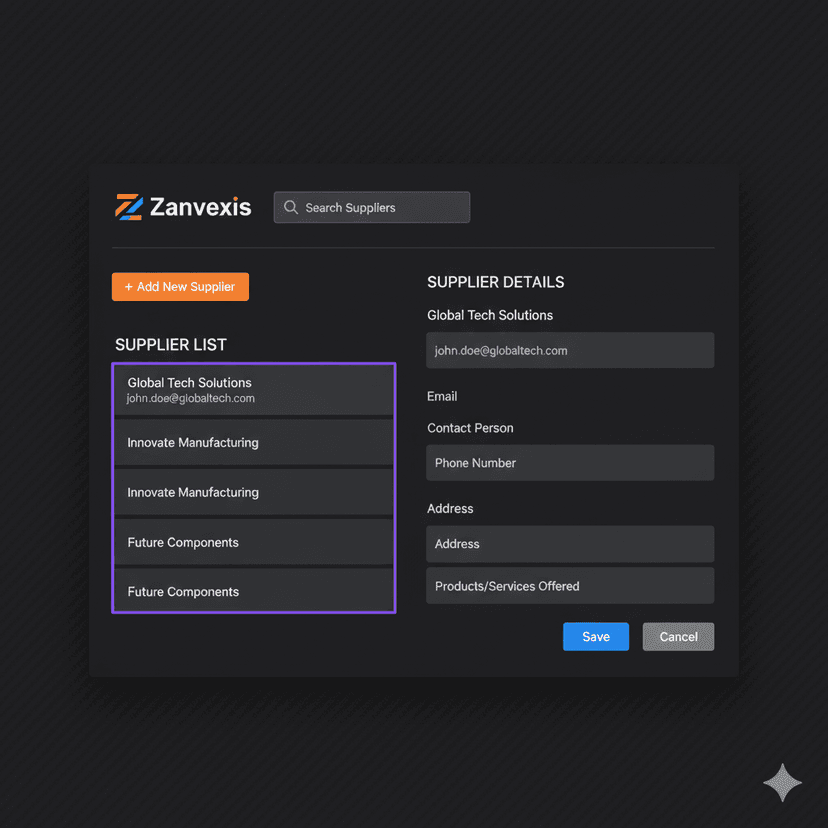The image size is (828, 828).
Task: Save the supplier details
Action: pyautogui.click(x=596, y=637)
